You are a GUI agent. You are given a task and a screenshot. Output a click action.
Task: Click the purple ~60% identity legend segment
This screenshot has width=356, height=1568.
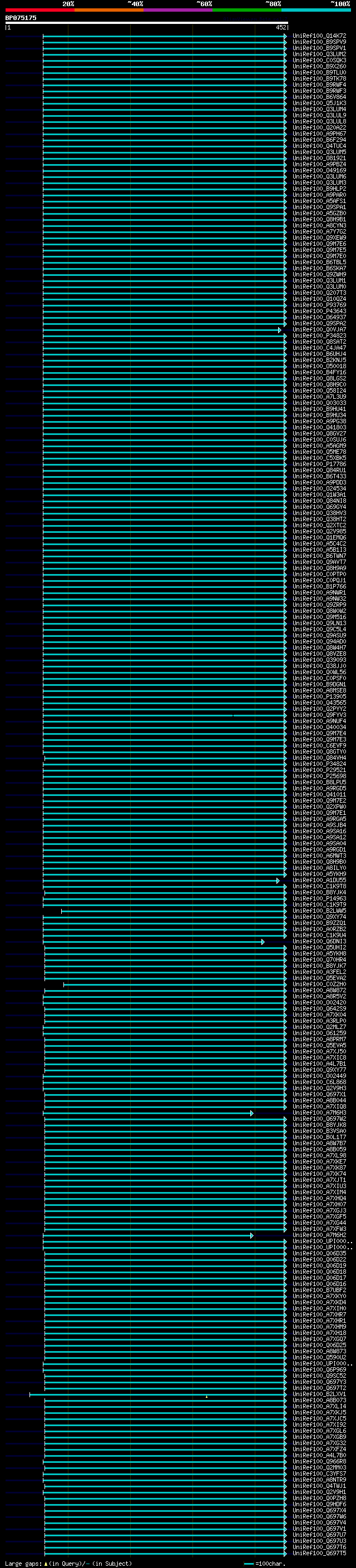pos(177,10)
